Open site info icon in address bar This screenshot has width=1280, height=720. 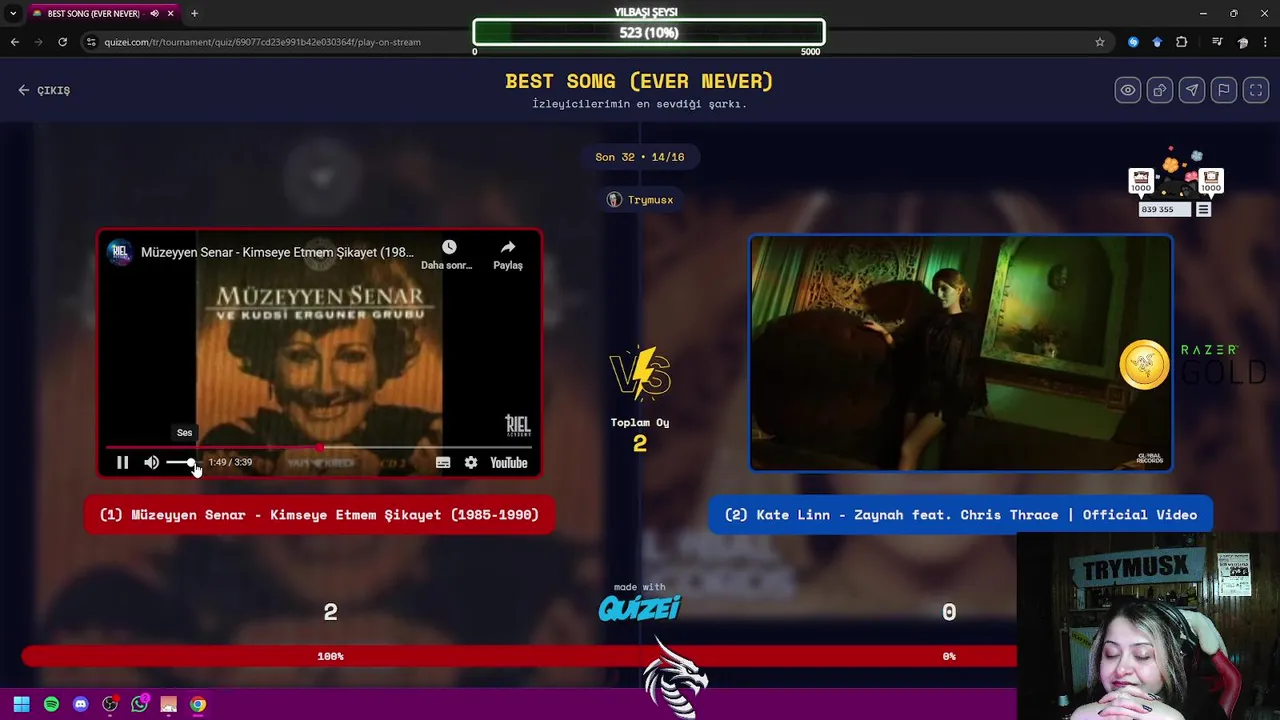pyautogui.click(x=91, y=42)
